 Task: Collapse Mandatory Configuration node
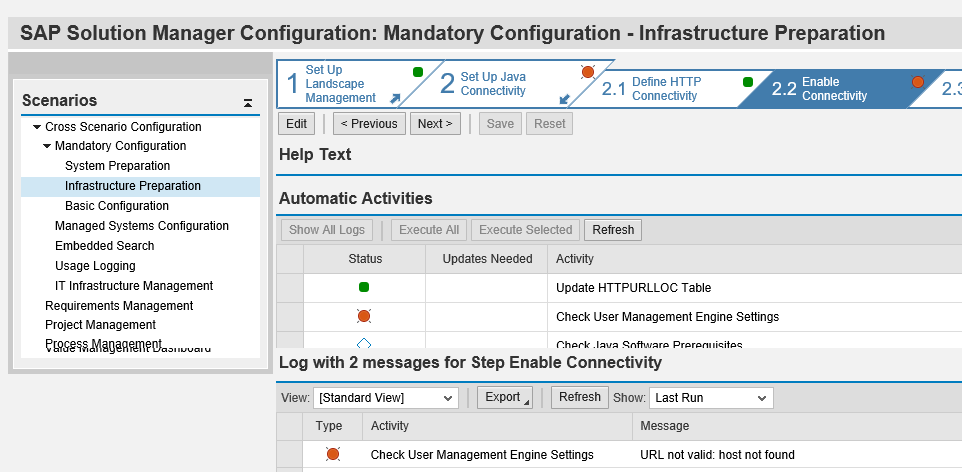pos(47,146)
